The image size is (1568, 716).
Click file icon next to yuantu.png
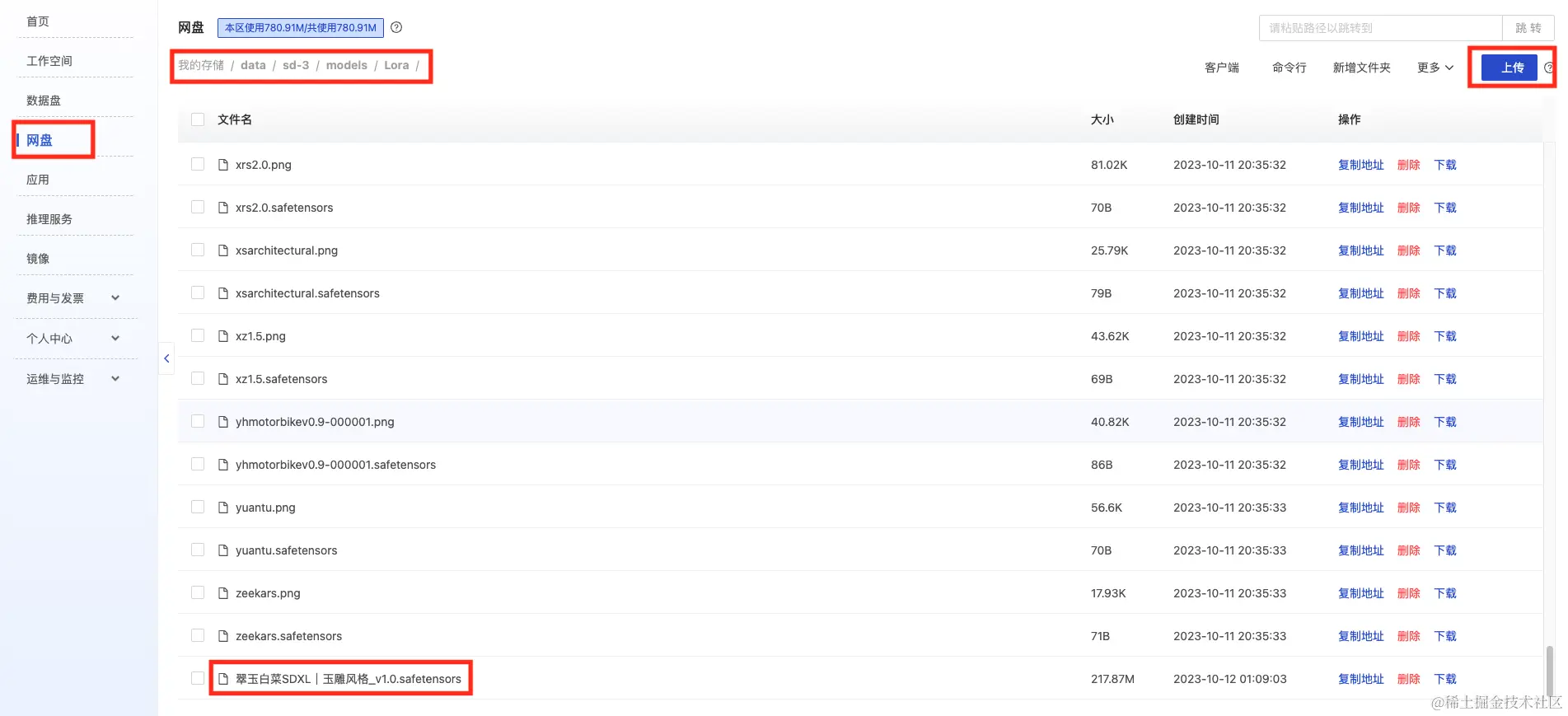click(222, 508)
